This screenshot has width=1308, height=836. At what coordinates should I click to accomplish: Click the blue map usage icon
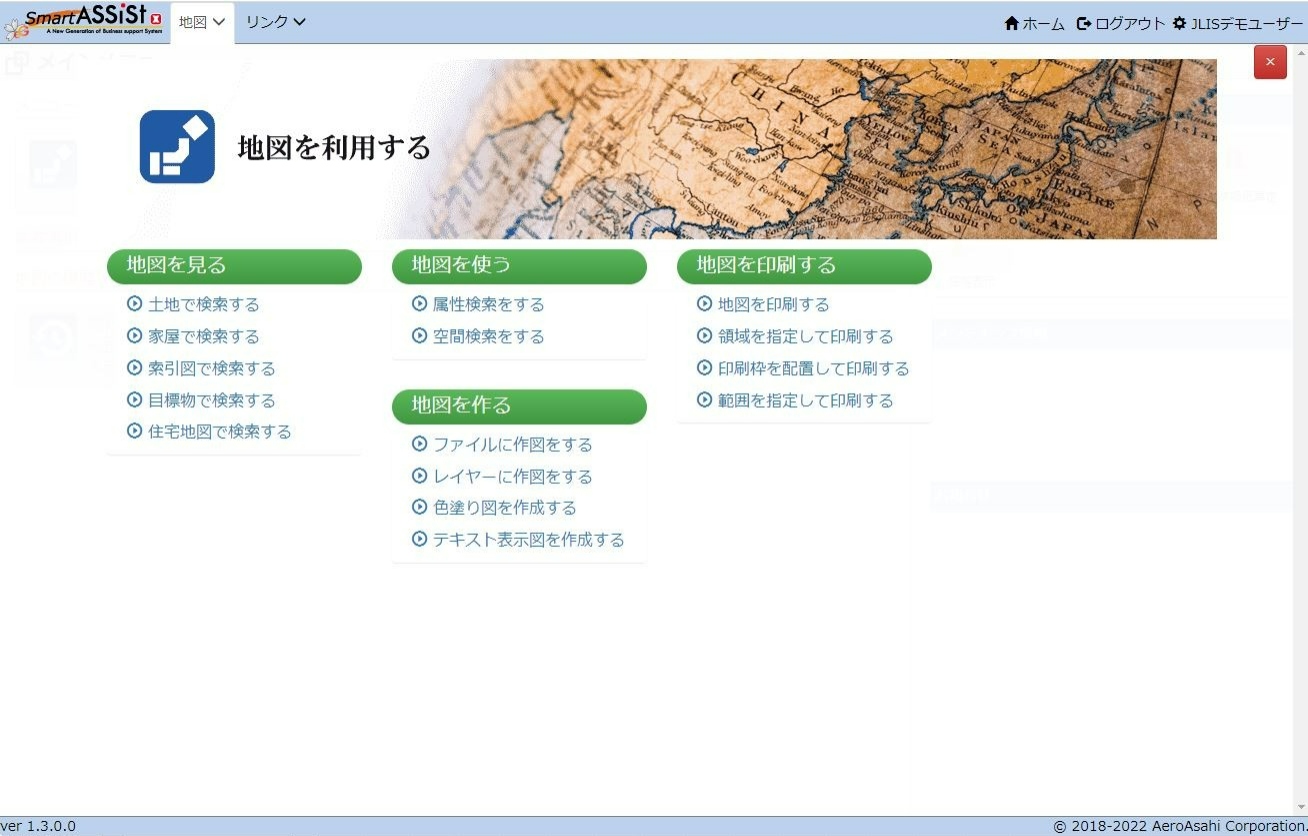(x=177, y=147)
